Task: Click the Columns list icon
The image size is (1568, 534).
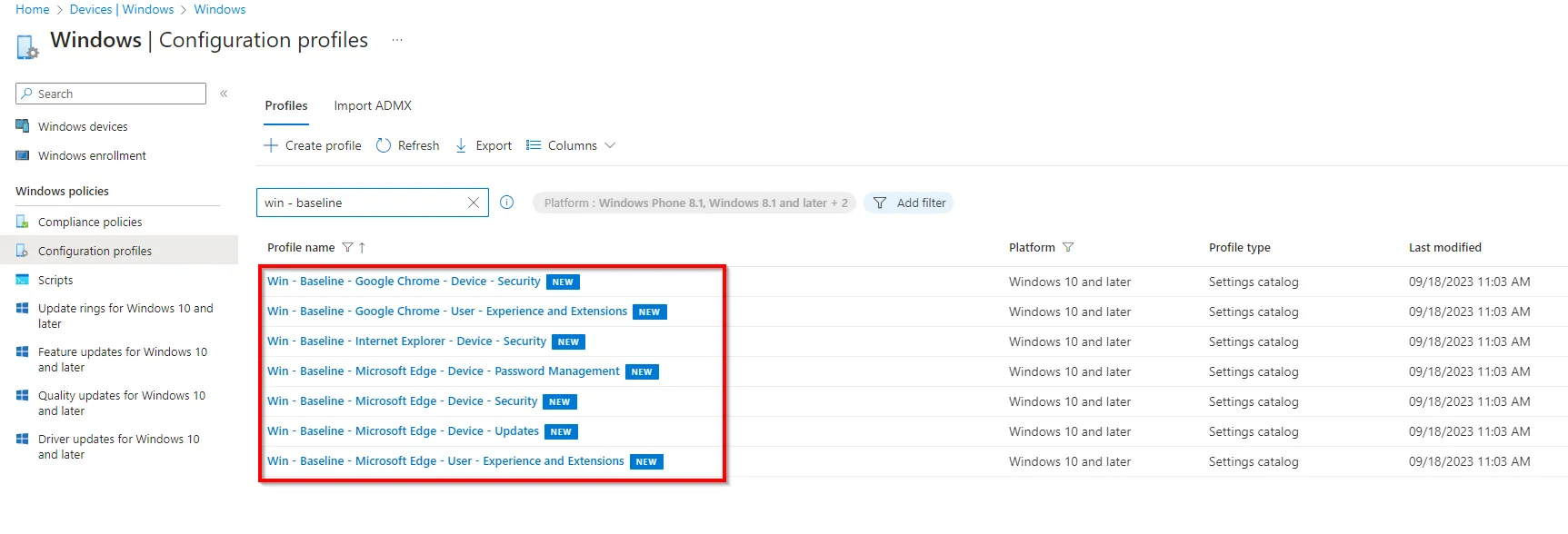Action: coord(534,145)
